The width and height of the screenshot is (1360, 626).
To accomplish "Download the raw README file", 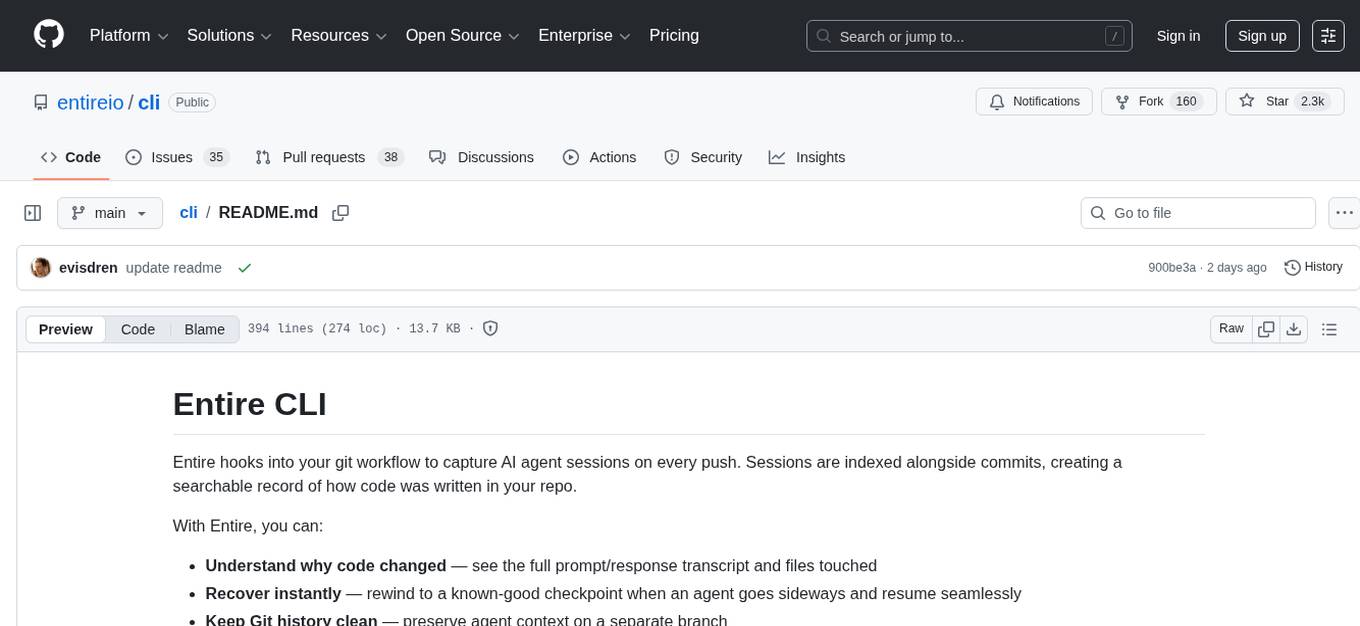I will tap(1294, 329).
